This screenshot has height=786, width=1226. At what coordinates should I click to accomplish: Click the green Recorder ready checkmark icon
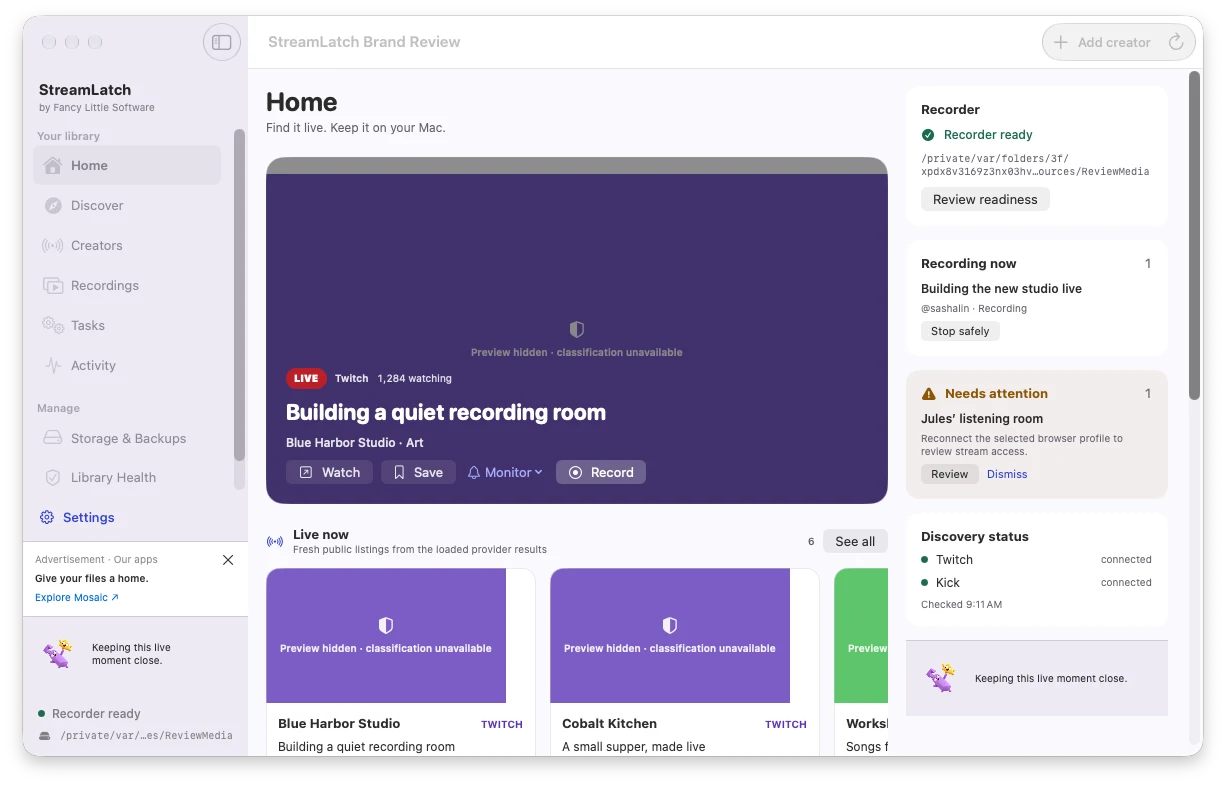coord(928,135)
